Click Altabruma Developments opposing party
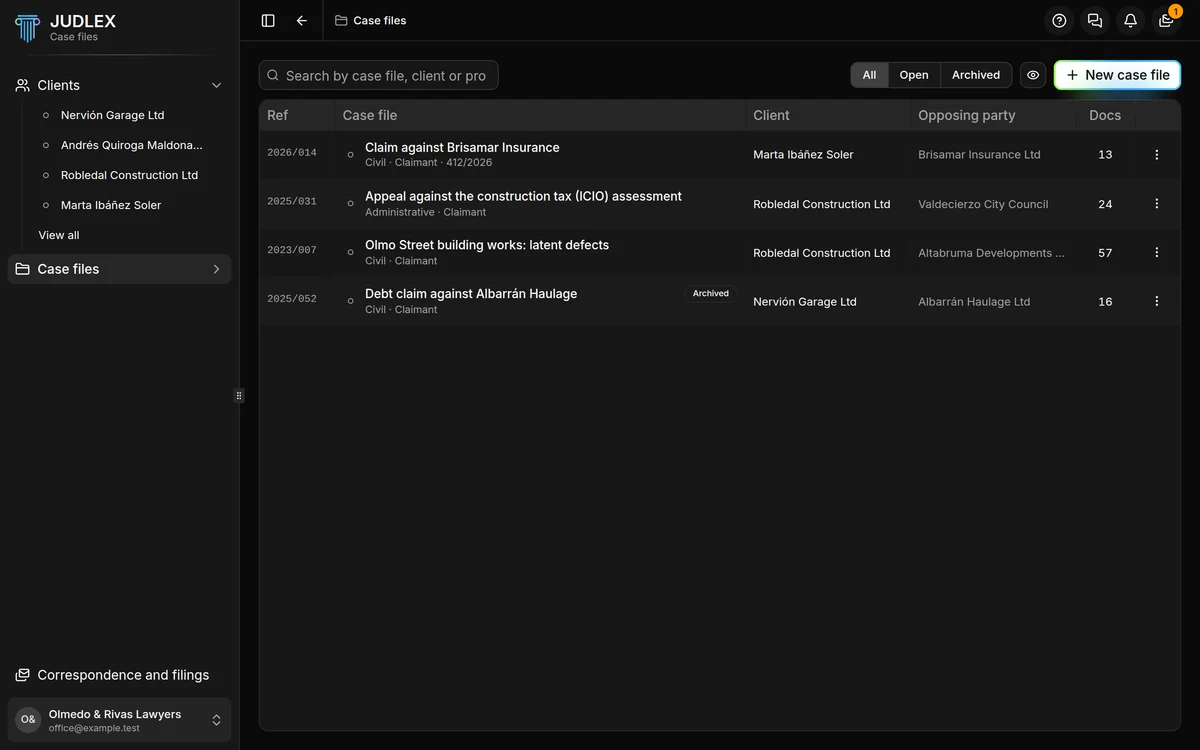This screenshot has height=750, width=1200. (991, 253)
